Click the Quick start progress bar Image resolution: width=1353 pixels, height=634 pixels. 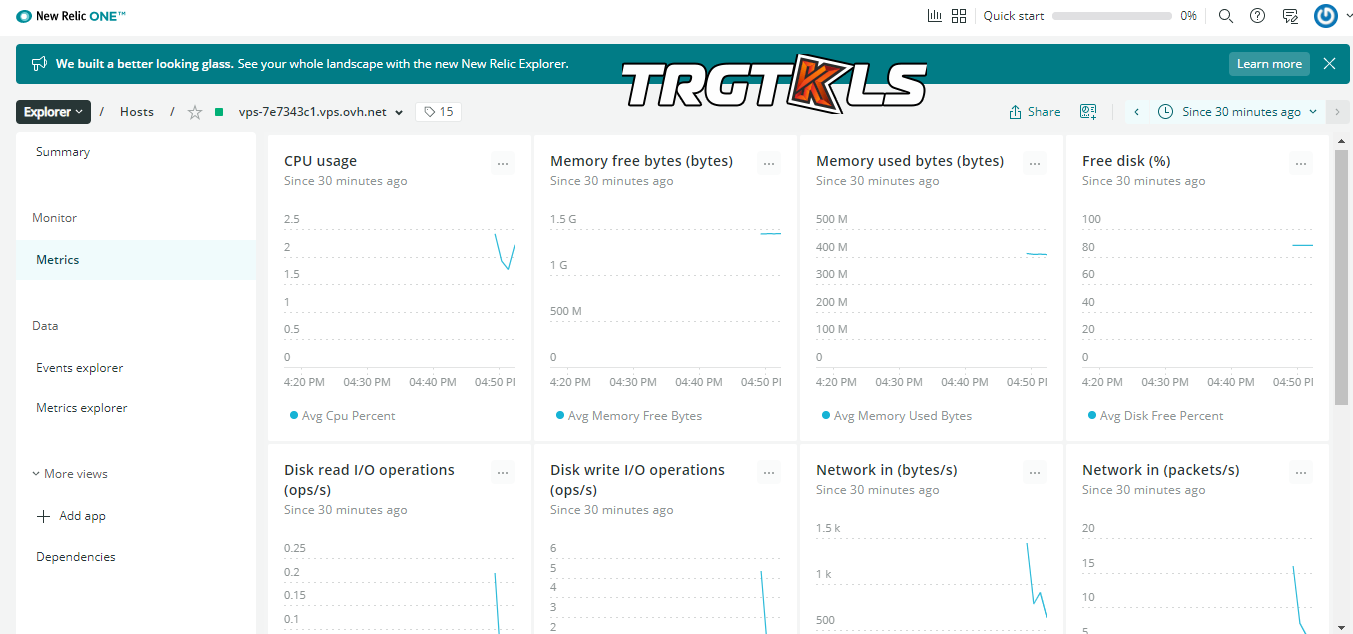pos(1111,16)
